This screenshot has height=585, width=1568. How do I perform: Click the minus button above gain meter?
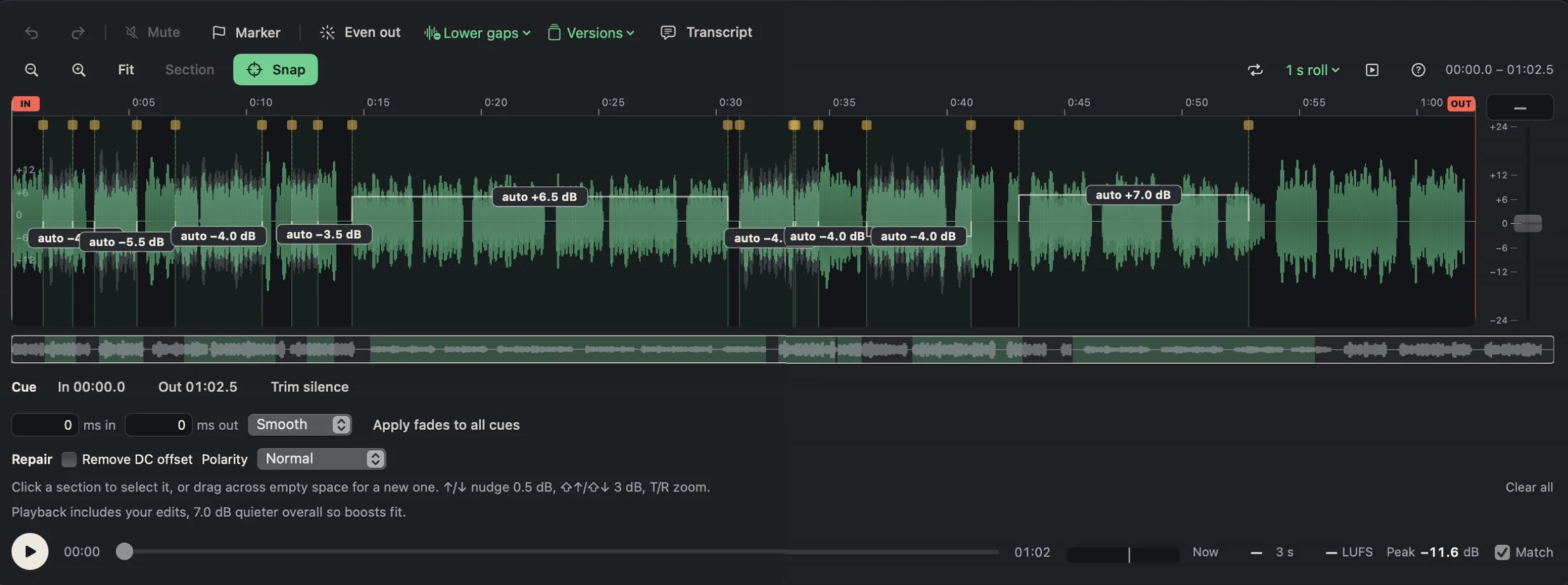1520,108
